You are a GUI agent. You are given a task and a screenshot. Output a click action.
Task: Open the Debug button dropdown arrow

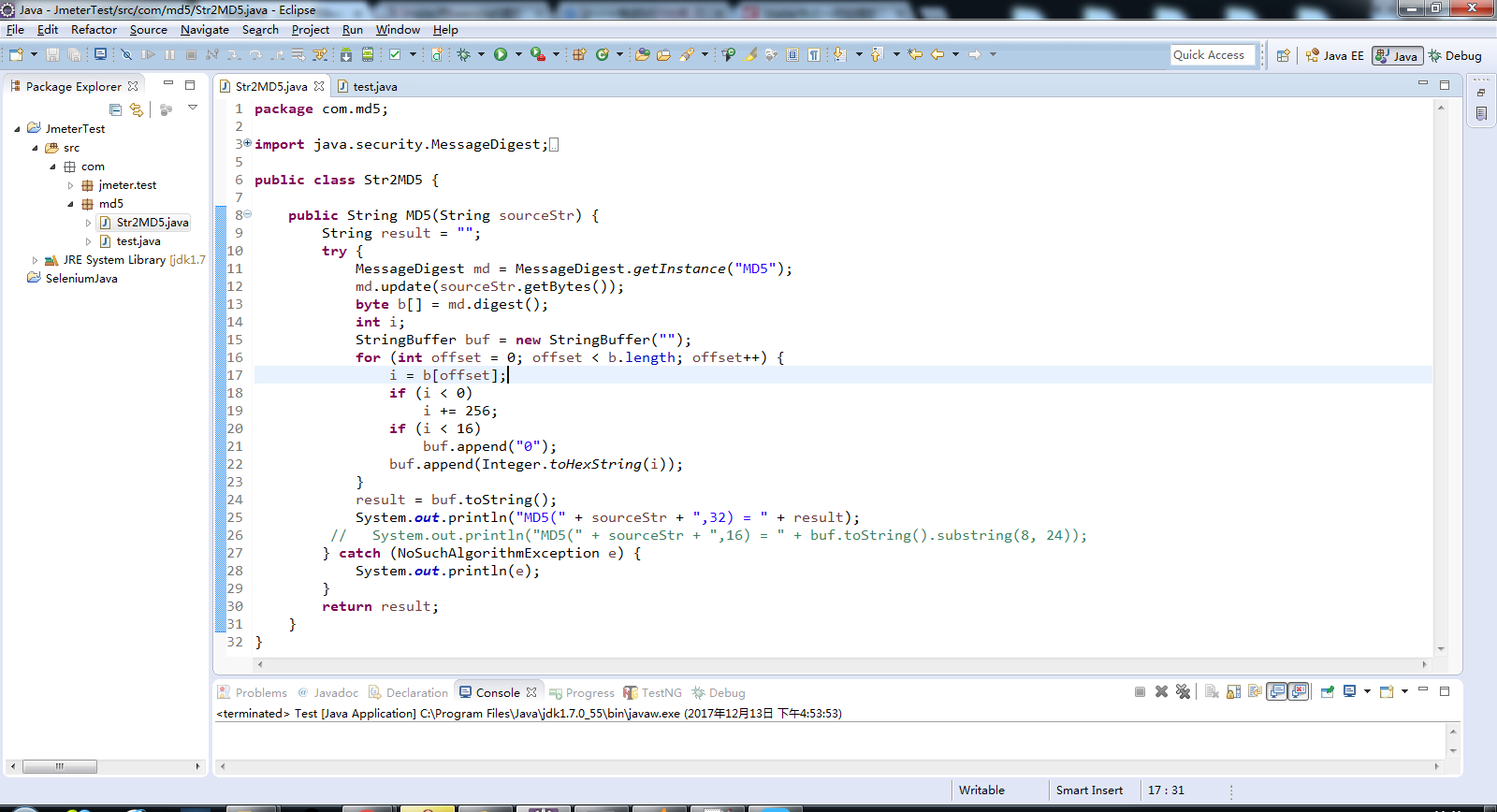point(481,54)
